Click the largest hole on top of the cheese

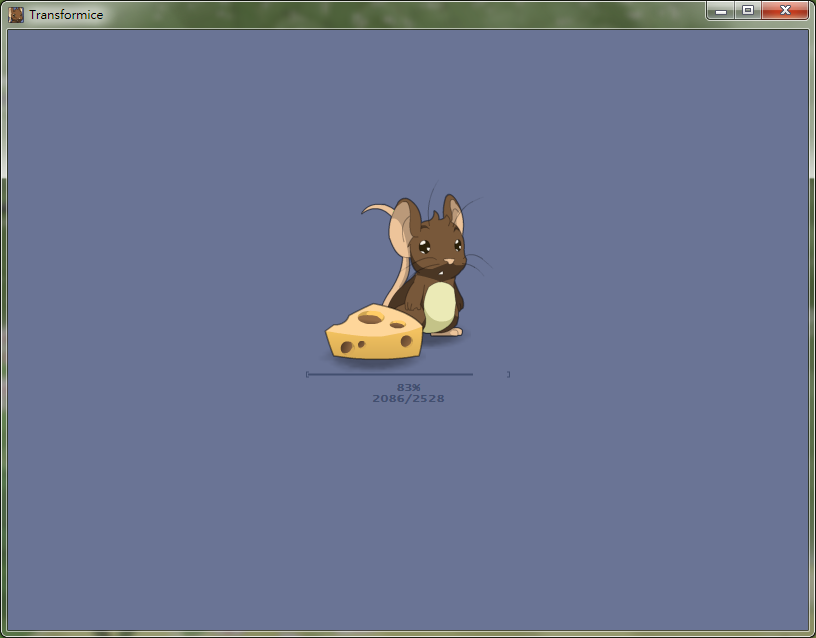click(x=371, y=317)
